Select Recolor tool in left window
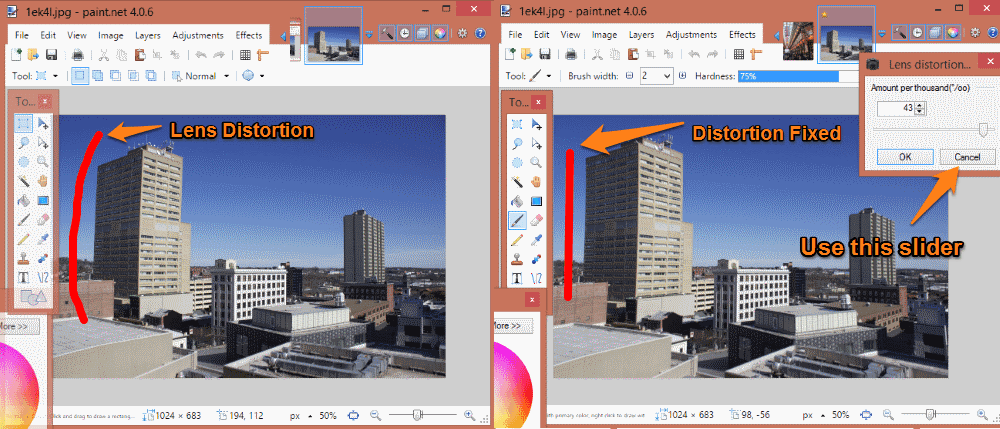 coord(43,259)
